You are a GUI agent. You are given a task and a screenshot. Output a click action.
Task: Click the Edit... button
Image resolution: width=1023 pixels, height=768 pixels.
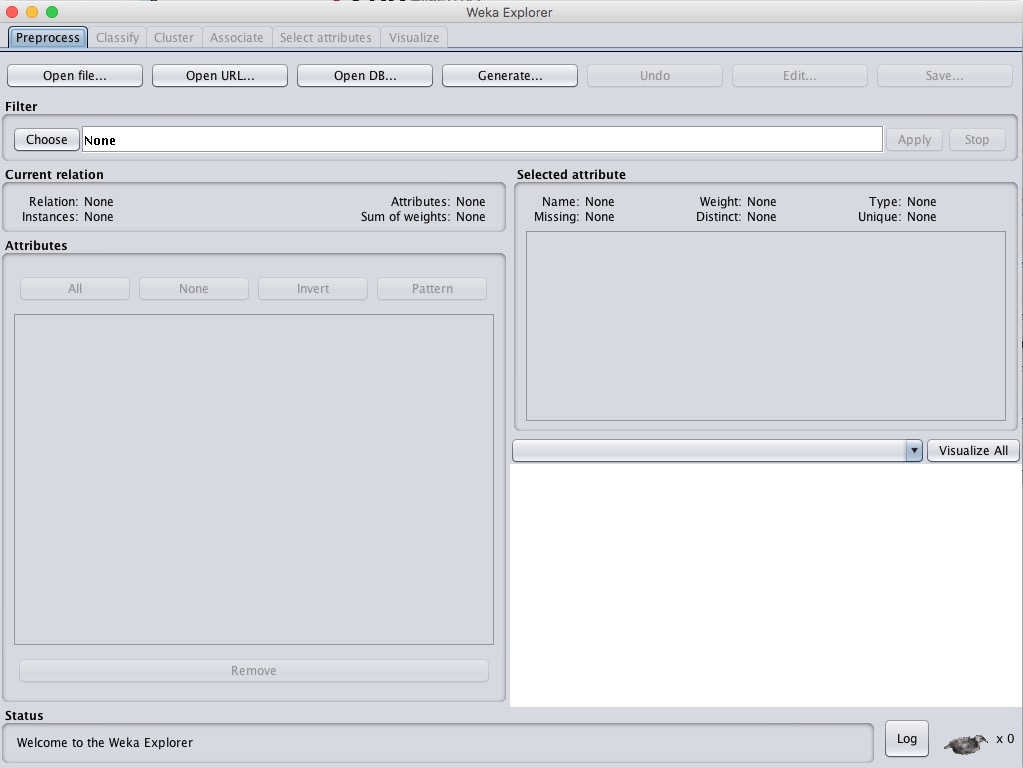pos(800,76)
